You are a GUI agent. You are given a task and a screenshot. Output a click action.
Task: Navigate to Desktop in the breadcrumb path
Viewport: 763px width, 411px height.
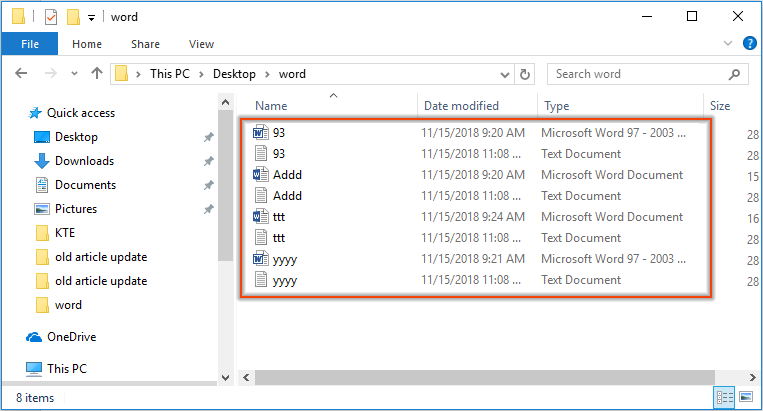[233, 74]
